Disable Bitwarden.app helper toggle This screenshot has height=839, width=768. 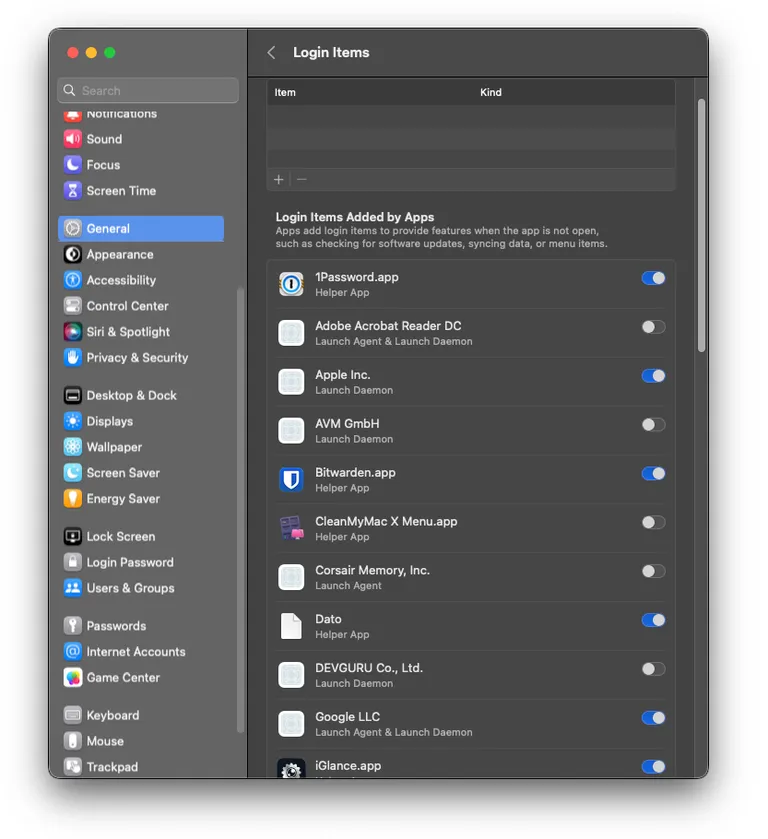[x=653, y=474]
